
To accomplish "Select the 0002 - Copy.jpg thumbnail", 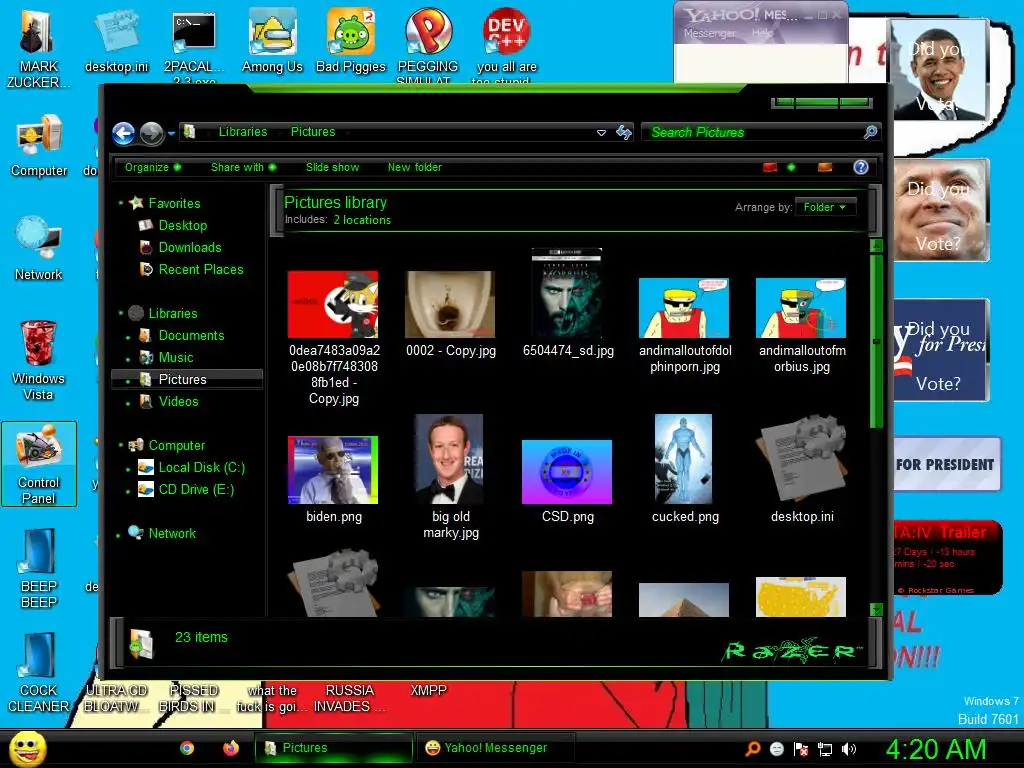I will click(x=450, y=304).
